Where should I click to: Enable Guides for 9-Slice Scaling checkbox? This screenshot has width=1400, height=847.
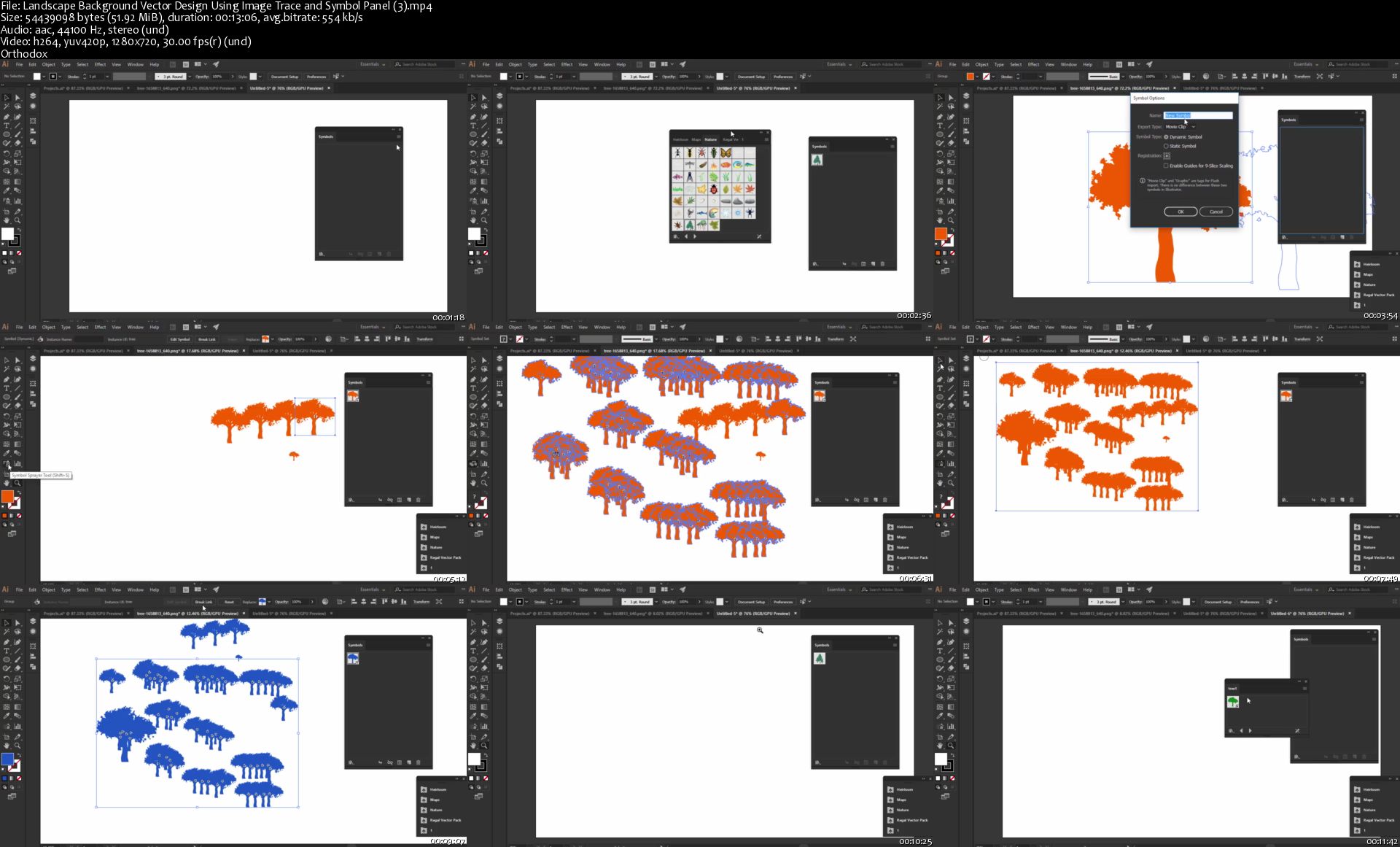click(x=1166, y=166)
